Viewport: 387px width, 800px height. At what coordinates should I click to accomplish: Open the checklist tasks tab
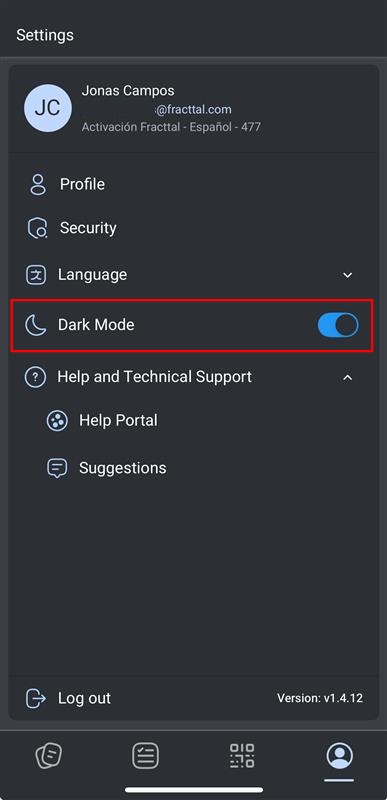(x=145, y=756)
